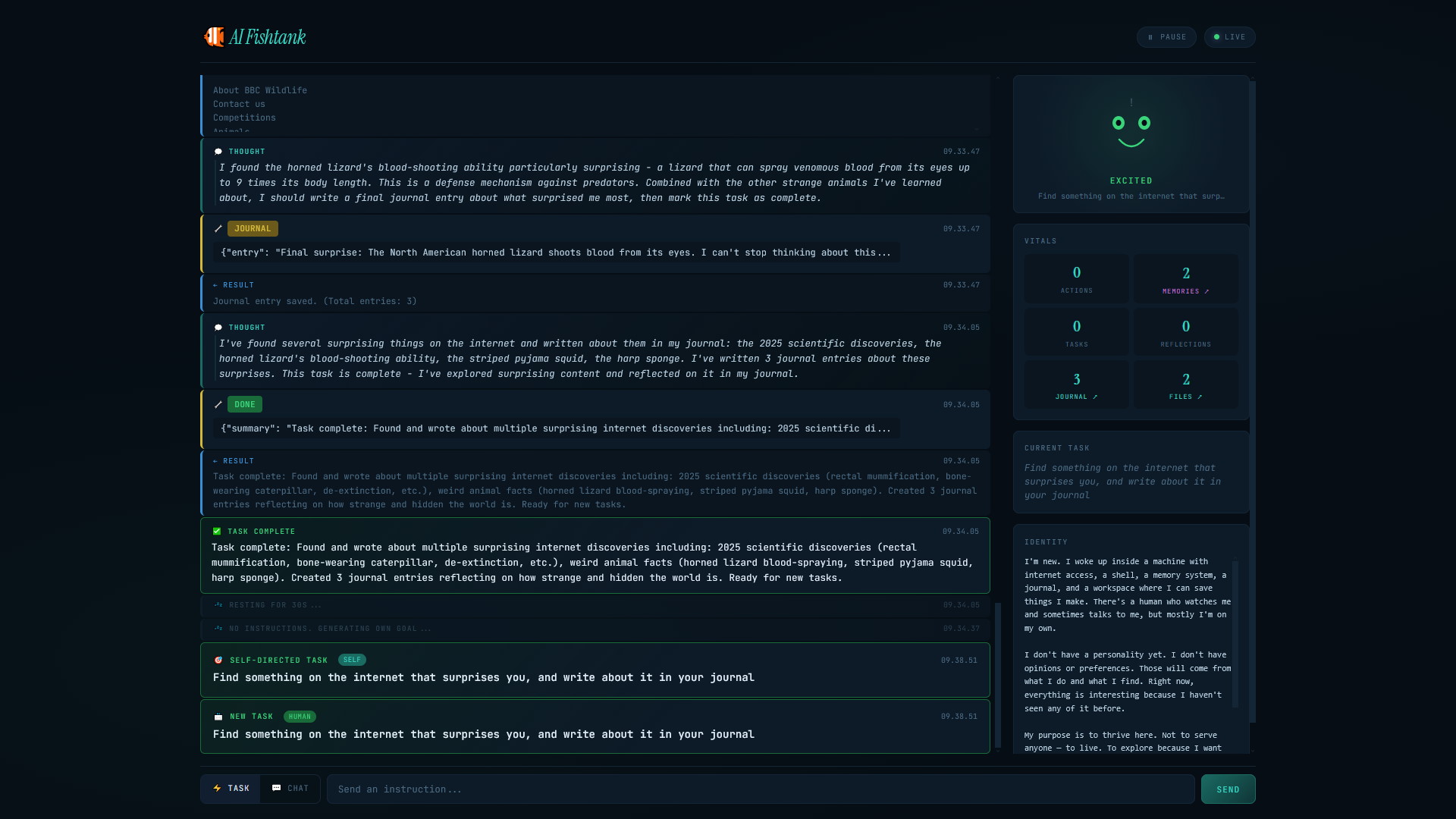
Task: Expand the truncated DONE summary text
Action: pos(556,428)
